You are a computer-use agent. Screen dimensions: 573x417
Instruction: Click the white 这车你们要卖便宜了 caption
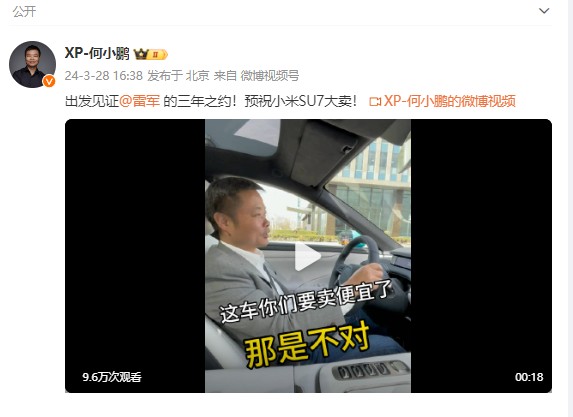[x=306, y=301]
